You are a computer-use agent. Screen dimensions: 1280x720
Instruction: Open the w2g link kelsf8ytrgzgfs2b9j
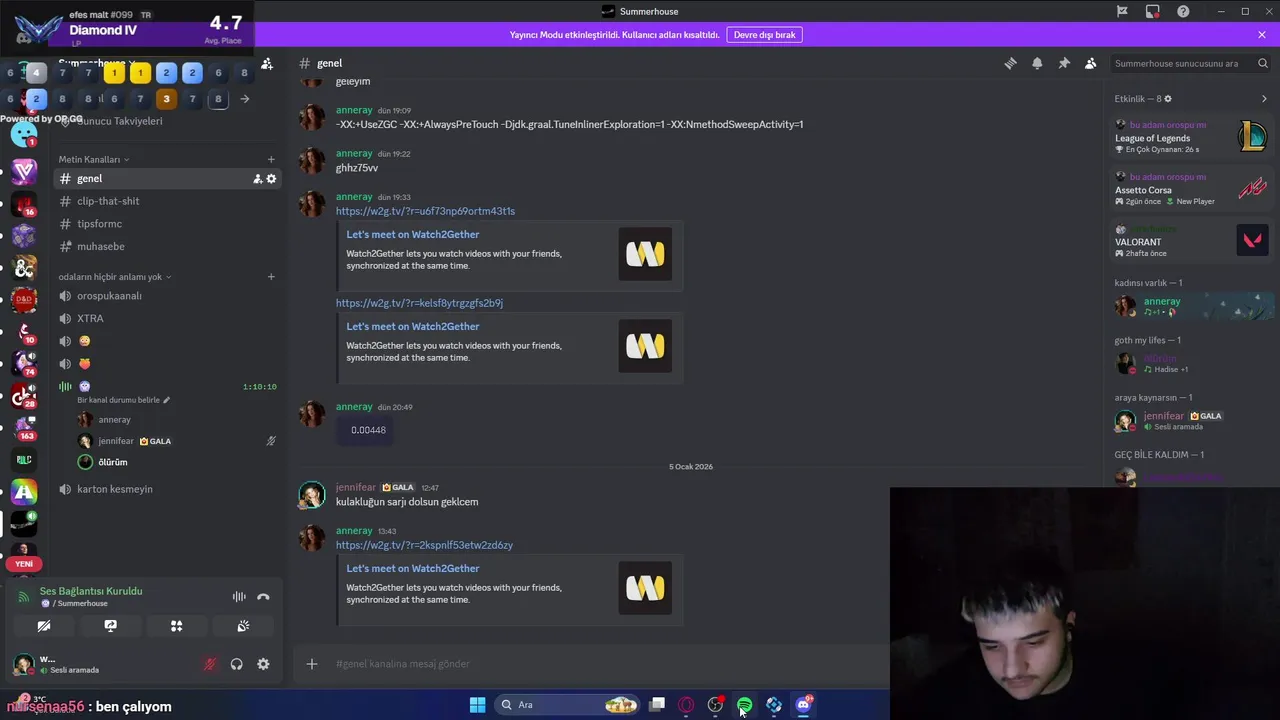[419, 303]
